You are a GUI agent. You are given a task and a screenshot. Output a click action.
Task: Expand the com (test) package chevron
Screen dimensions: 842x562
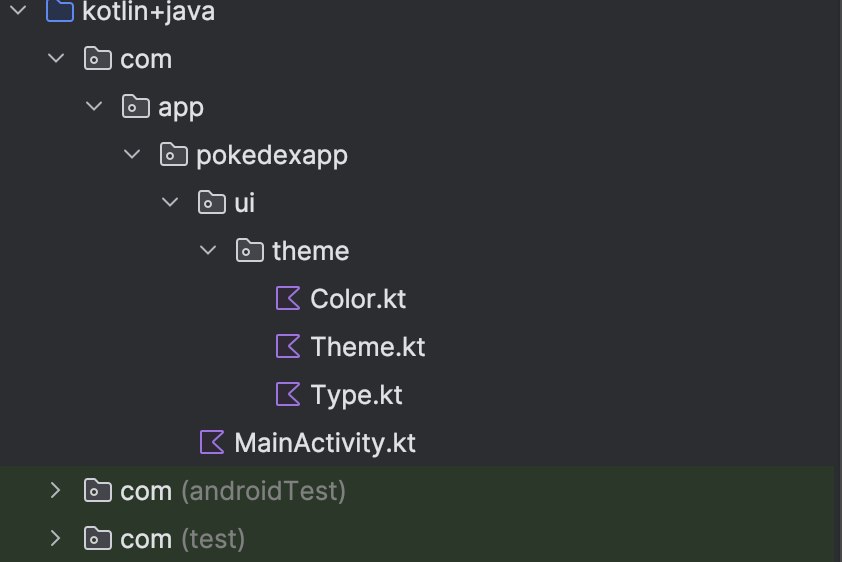click(56, 538)
